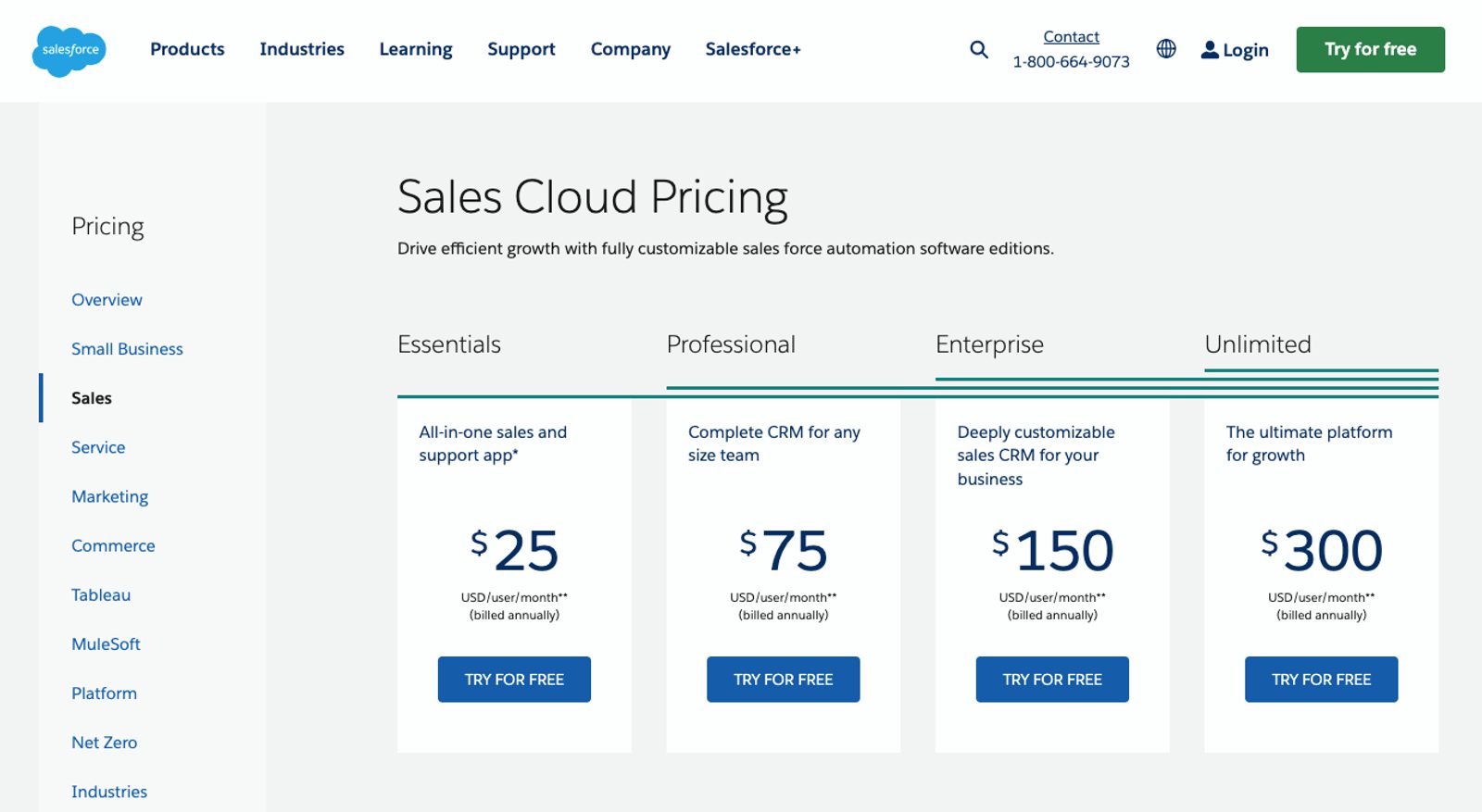Image resolution: width=1482 pixels, height=812 pixels.
Task: Open the Company menu
Action: (x=630, y=49)
